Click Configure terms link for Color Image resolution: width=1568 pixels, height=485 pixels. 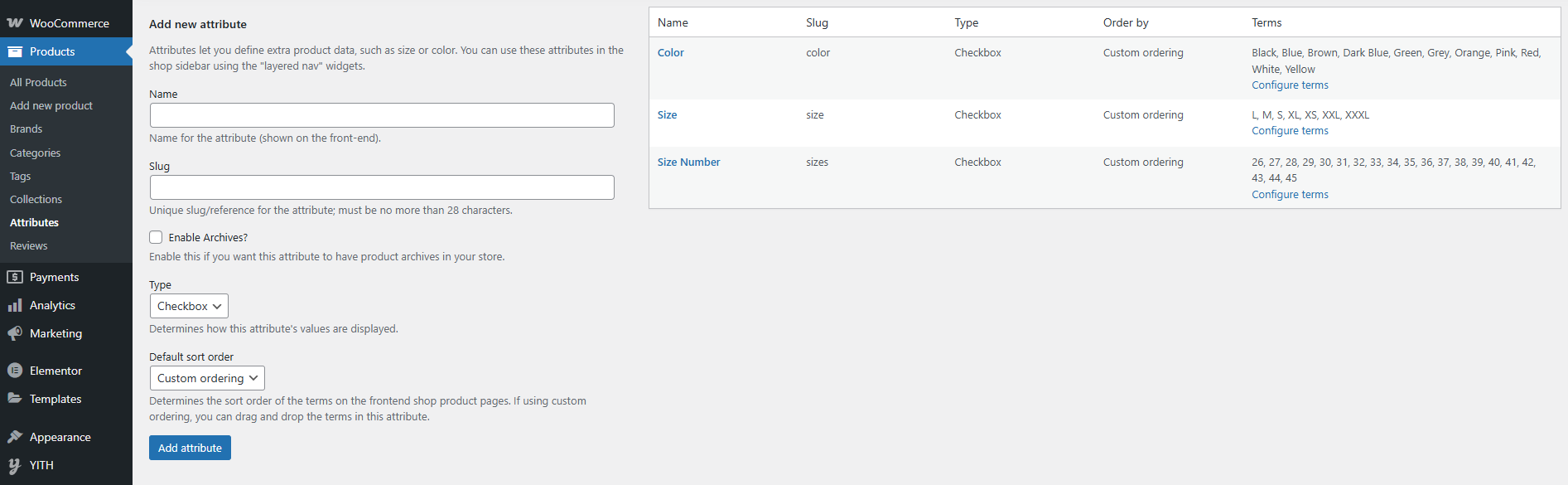pyautogui.click(x=1290, y=85)
